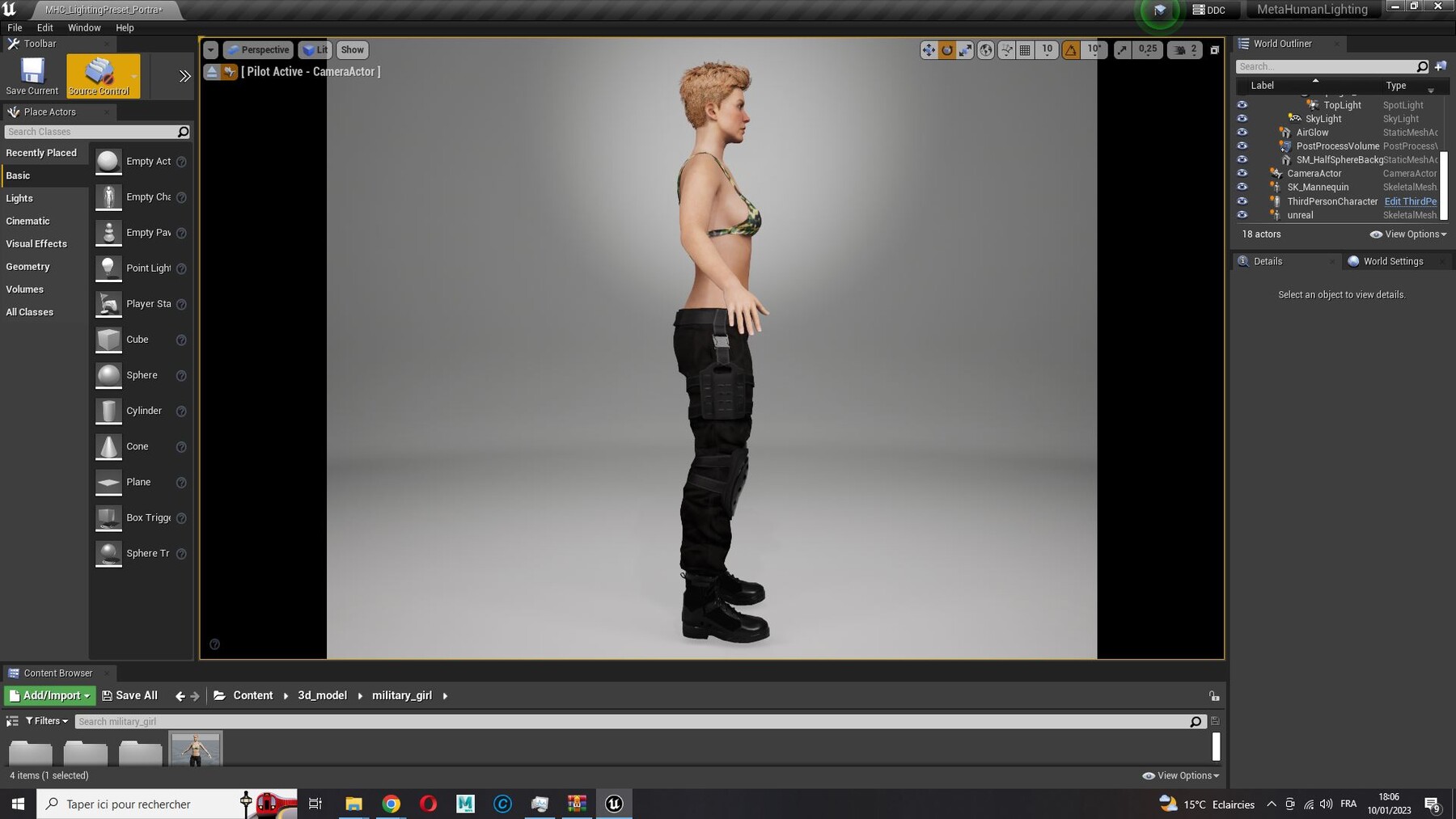Toggle exact camera view icon beside pilot label
1456x819 pixels.
pos(230,72)
